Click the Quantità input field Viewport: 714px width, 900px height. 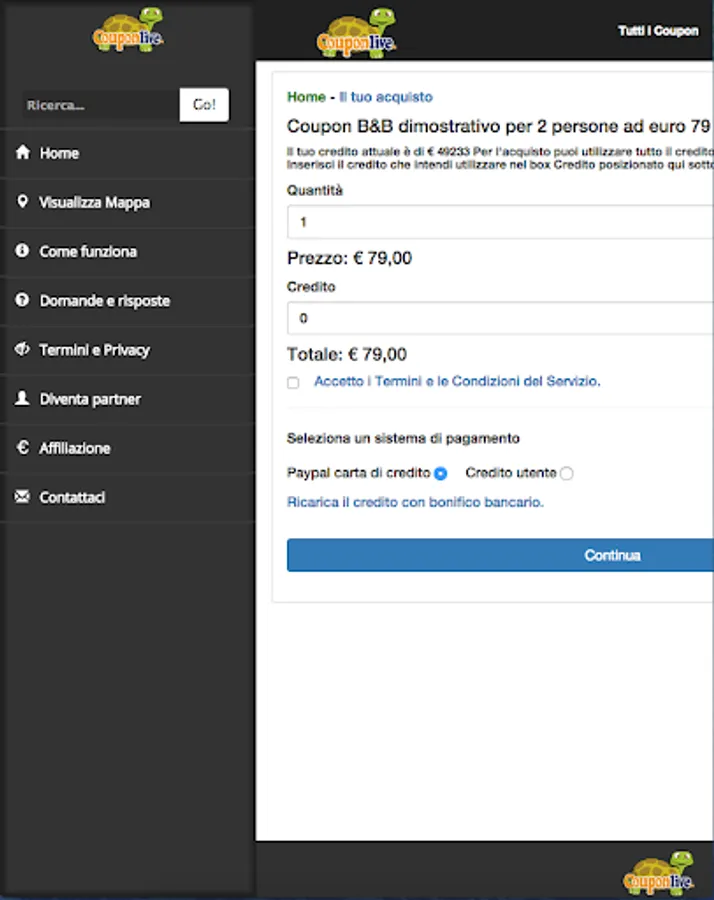[x=500, y=222]
